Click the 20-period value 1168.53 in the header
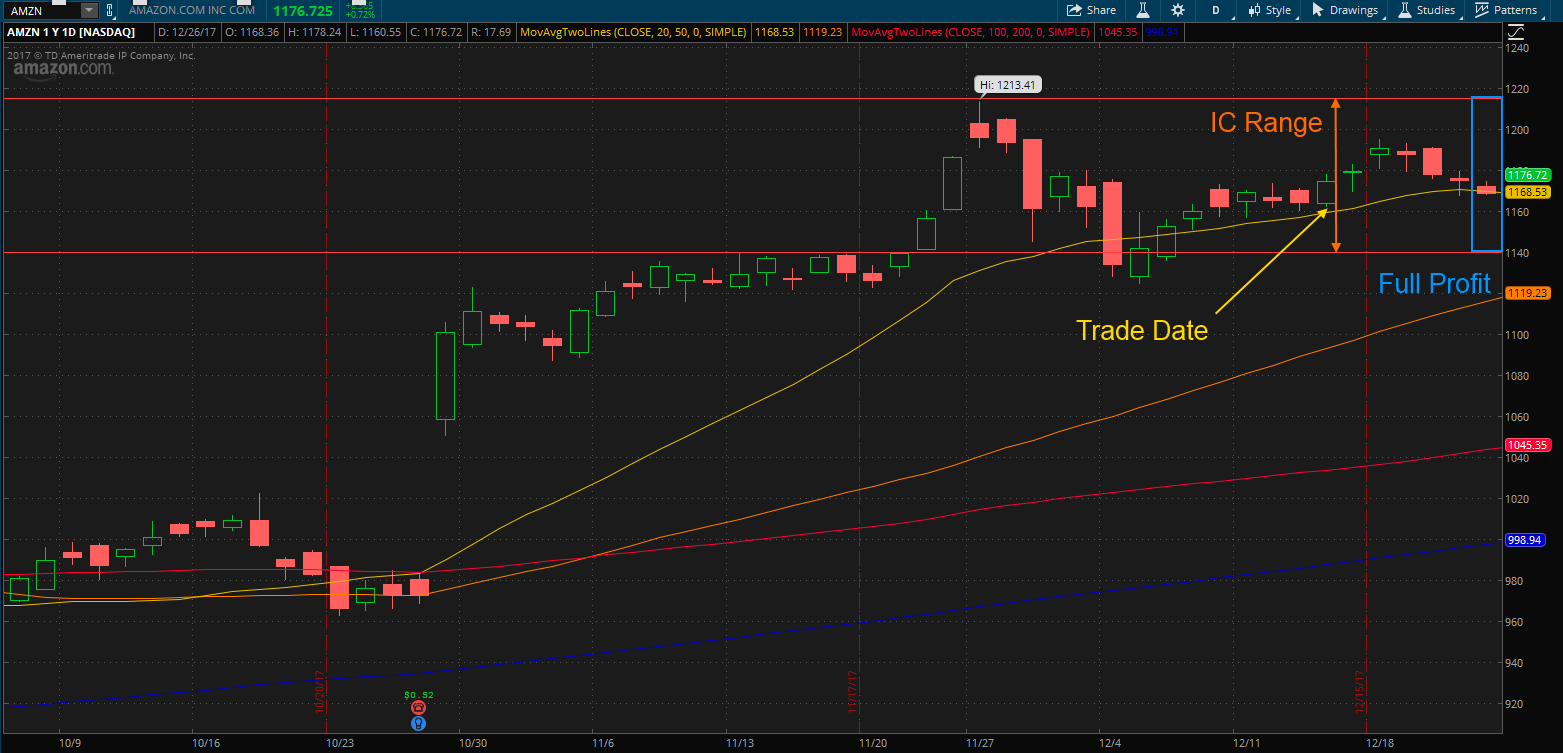The image size is (1563, 753). (773, 32)
